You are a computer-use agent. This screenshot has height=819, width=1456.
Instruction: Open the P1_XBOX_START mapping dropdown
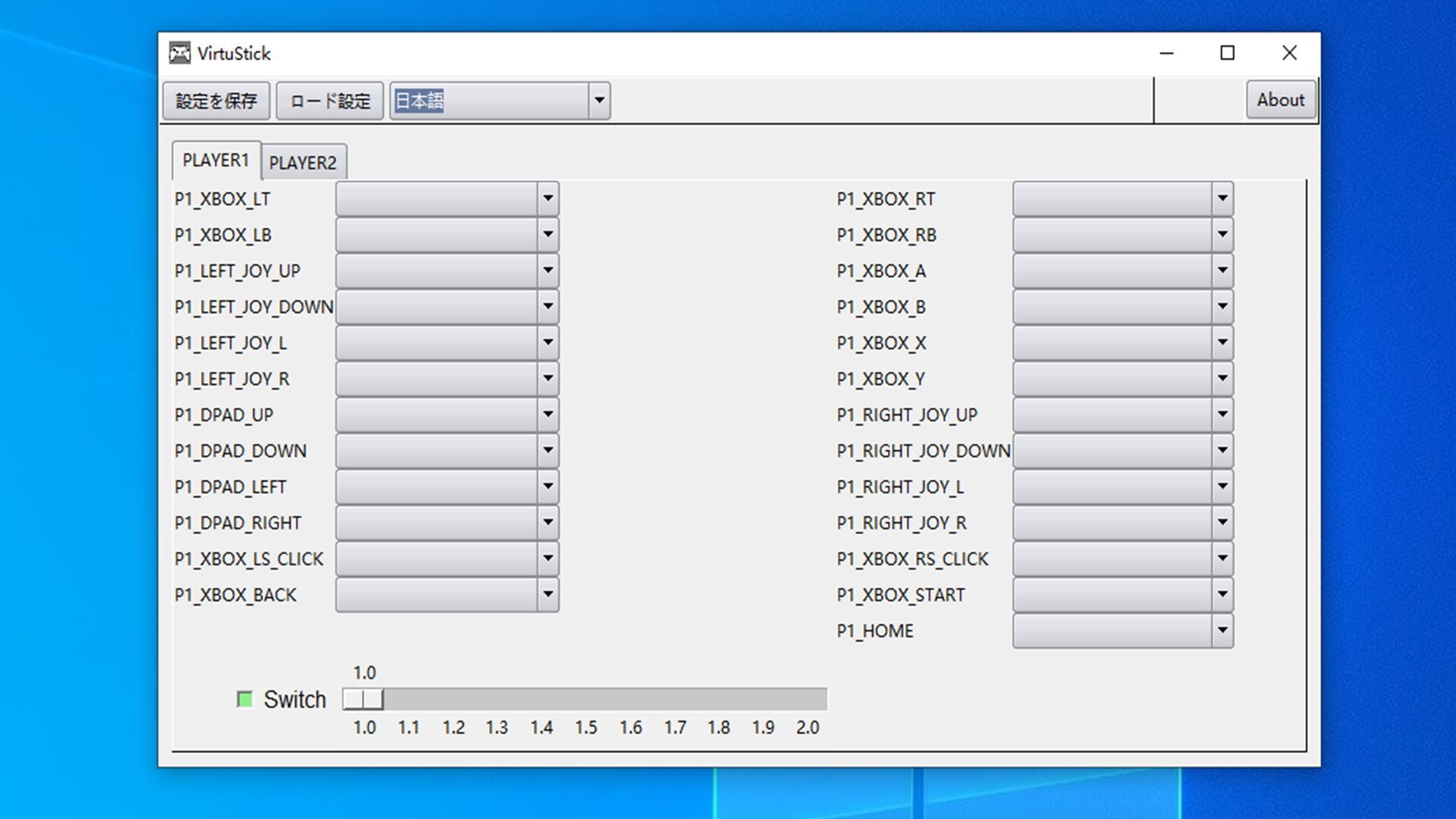[x=1222, y=594]
